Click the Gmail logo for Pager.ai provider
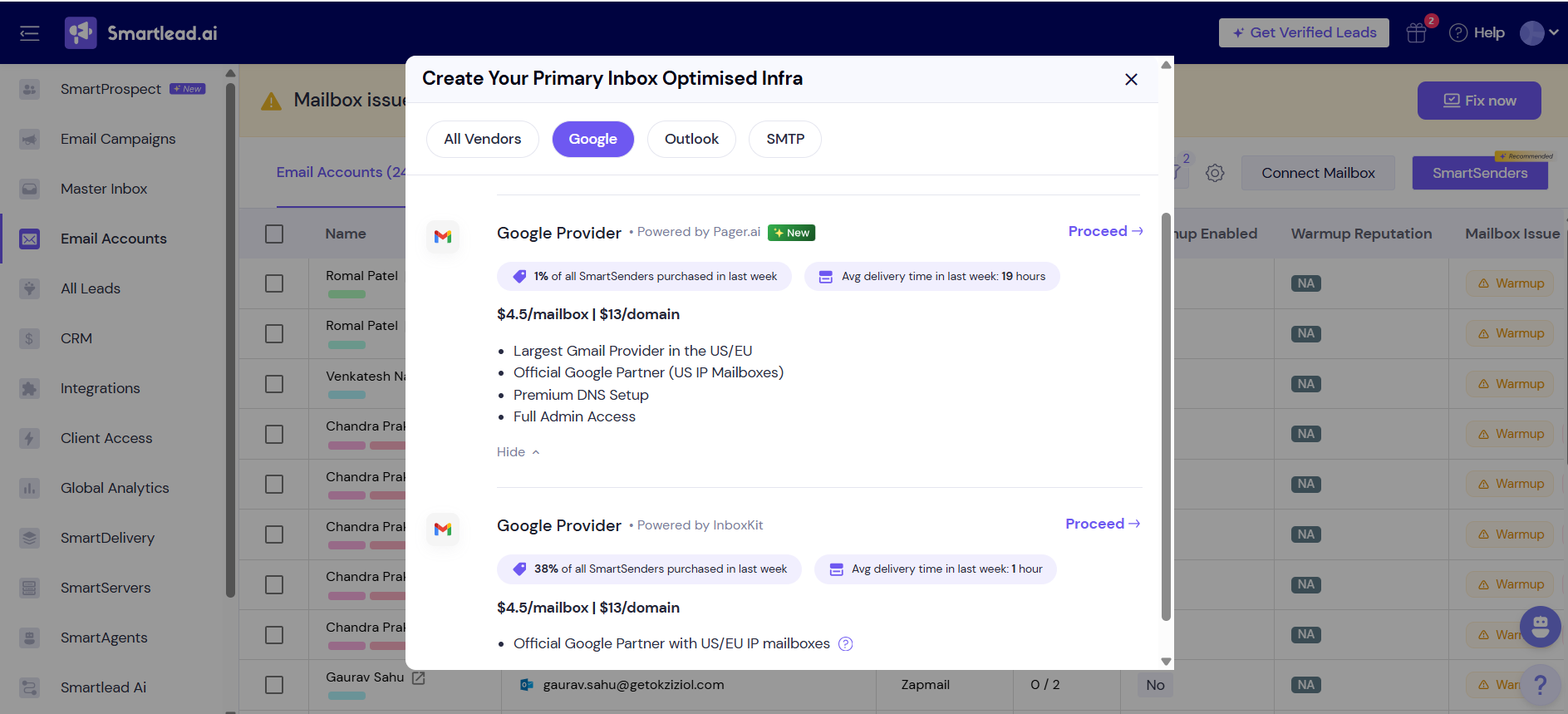This screenshot has width=1568, height=714. click(x=443, y=237)
